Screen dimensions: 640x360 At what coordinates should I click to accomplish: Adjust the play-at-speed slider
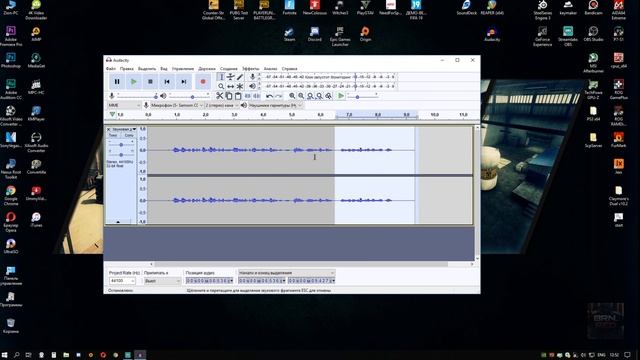tap(362, 96)
